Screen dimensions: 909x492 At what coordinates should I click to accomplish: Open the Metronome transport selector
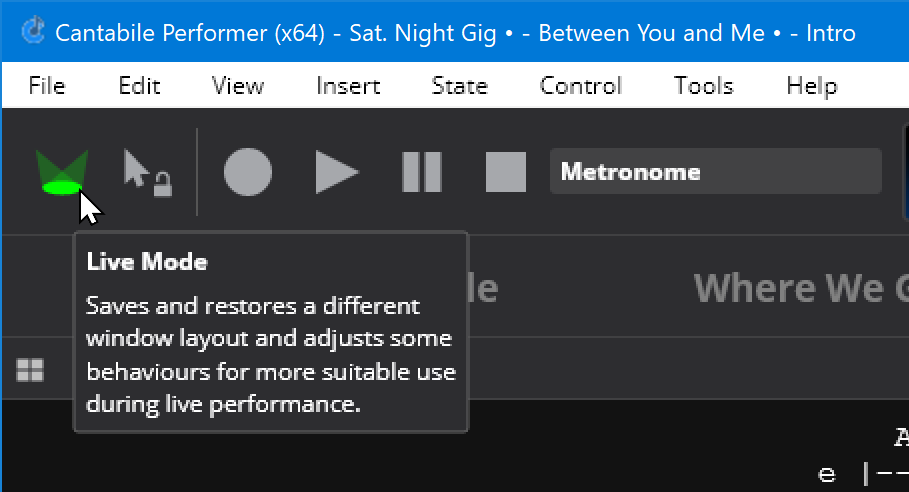pos(715,172)
